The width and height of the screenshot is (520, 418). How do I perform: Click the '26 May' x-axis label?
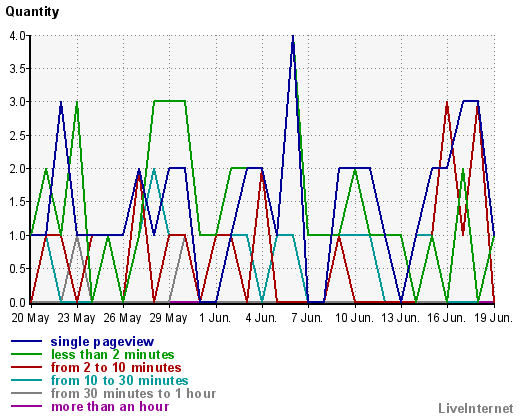pos(122,318)
